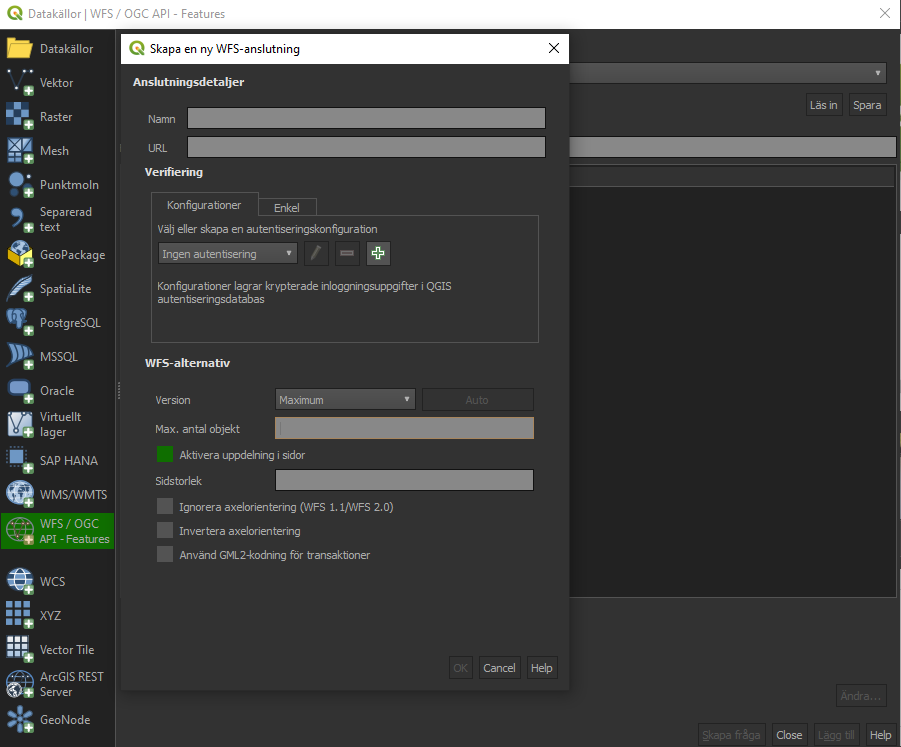The image size is (901, 747).
Task: Select the Virtuellt lager icon
Action: [20, 424]
